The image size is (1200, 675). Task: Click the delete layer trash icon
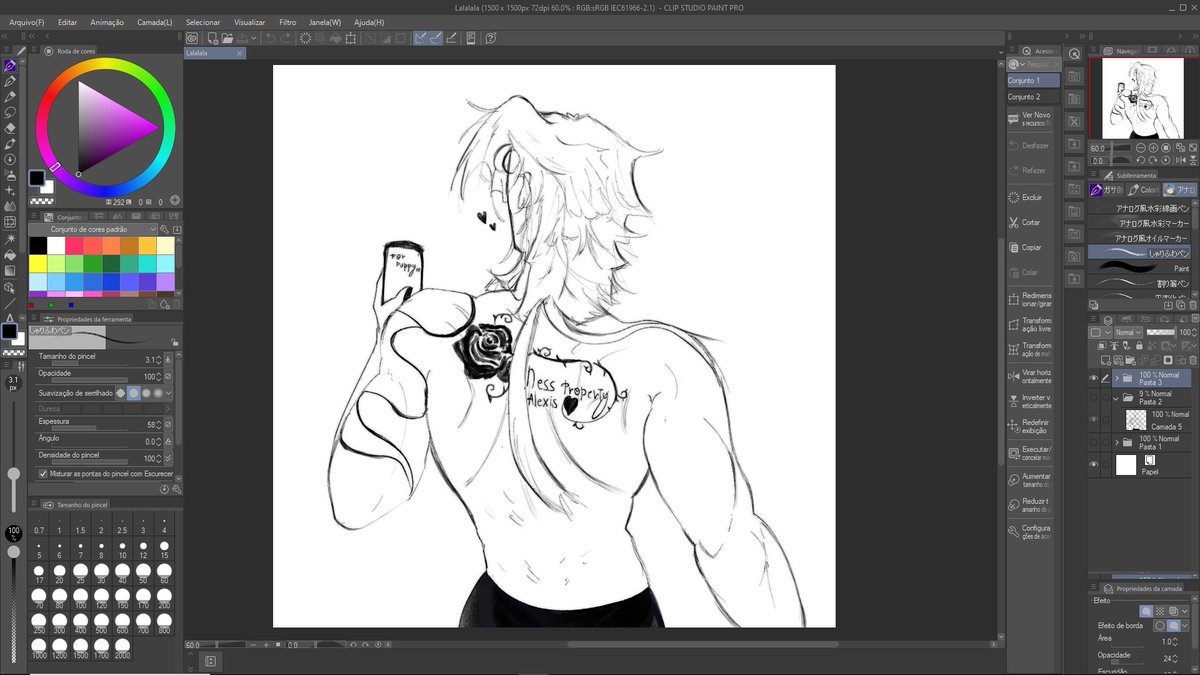tap(1193, 360)
